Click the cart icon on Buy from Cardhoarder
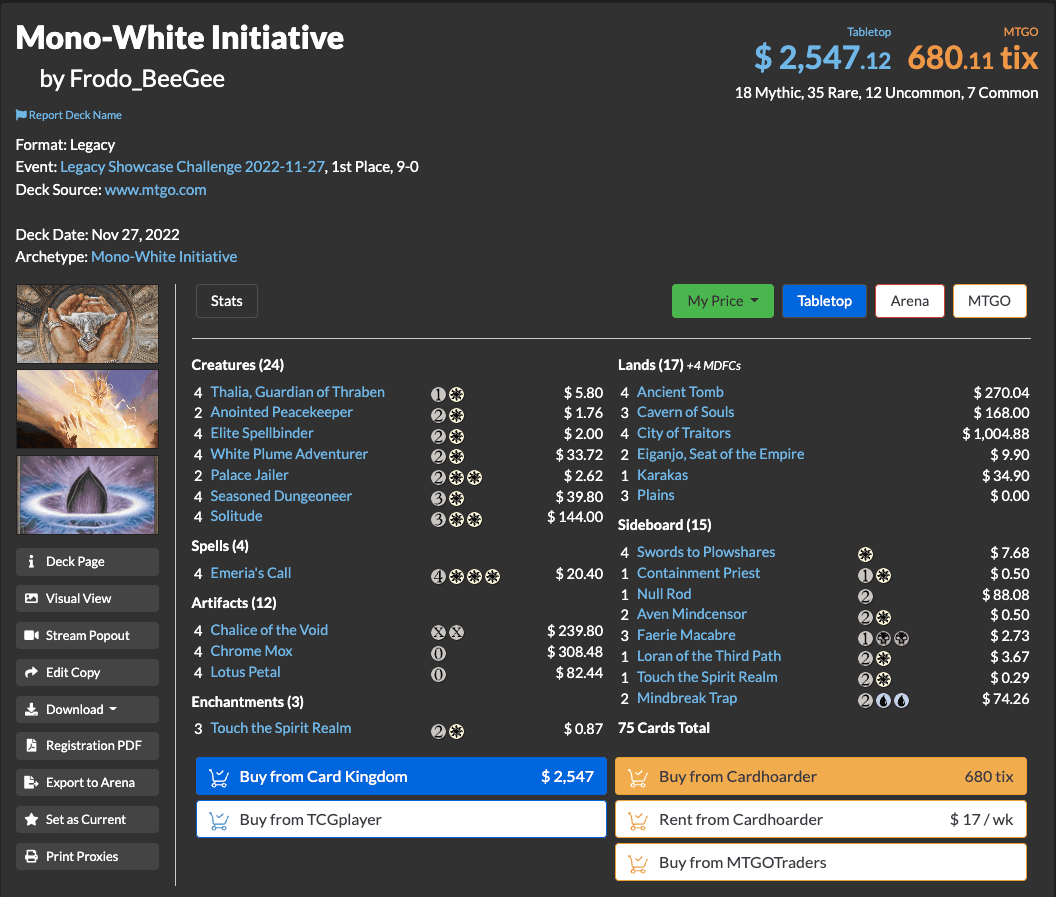The width and height of the screenshot is (1056, 897). tap(639, 775)
